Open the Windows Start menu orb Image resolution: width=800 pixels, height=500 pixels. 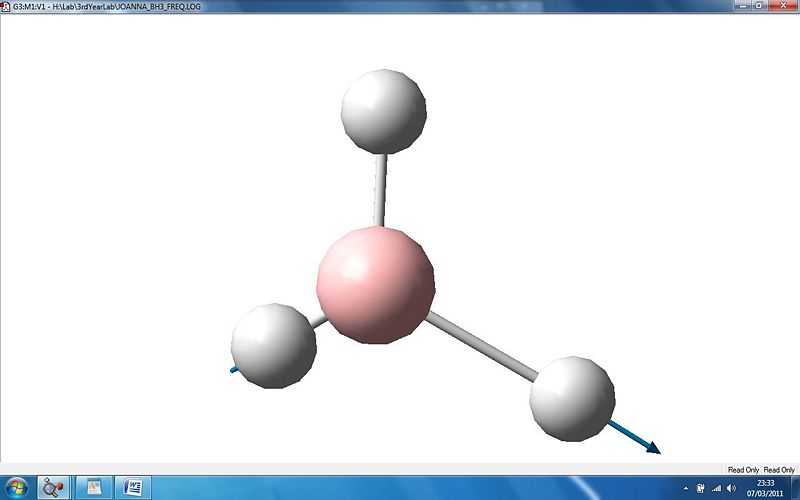coord(16,487)
